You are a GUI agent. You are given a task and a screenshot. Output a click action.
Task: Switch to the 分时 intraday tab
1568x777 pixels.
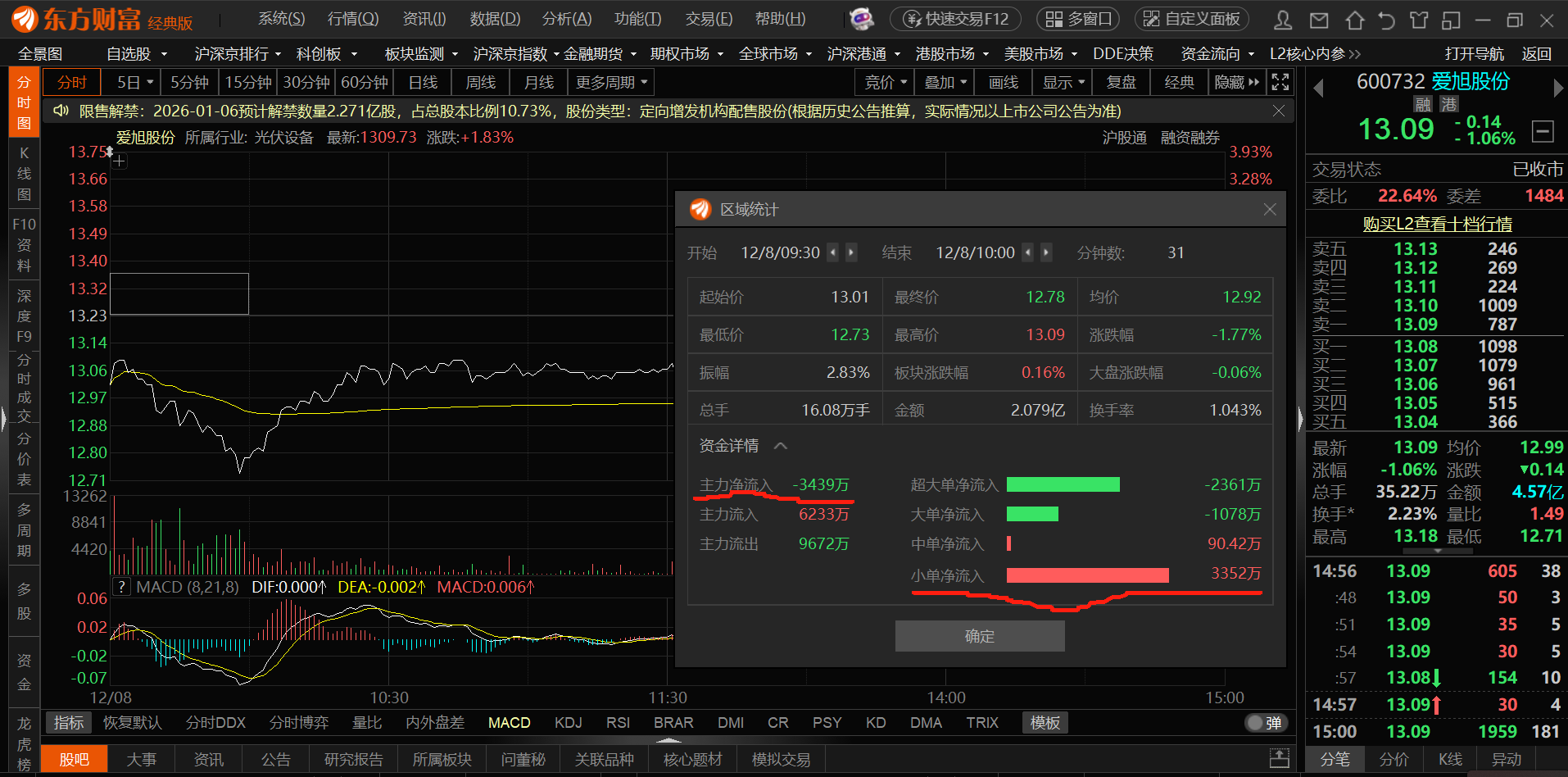coord(72,83)
